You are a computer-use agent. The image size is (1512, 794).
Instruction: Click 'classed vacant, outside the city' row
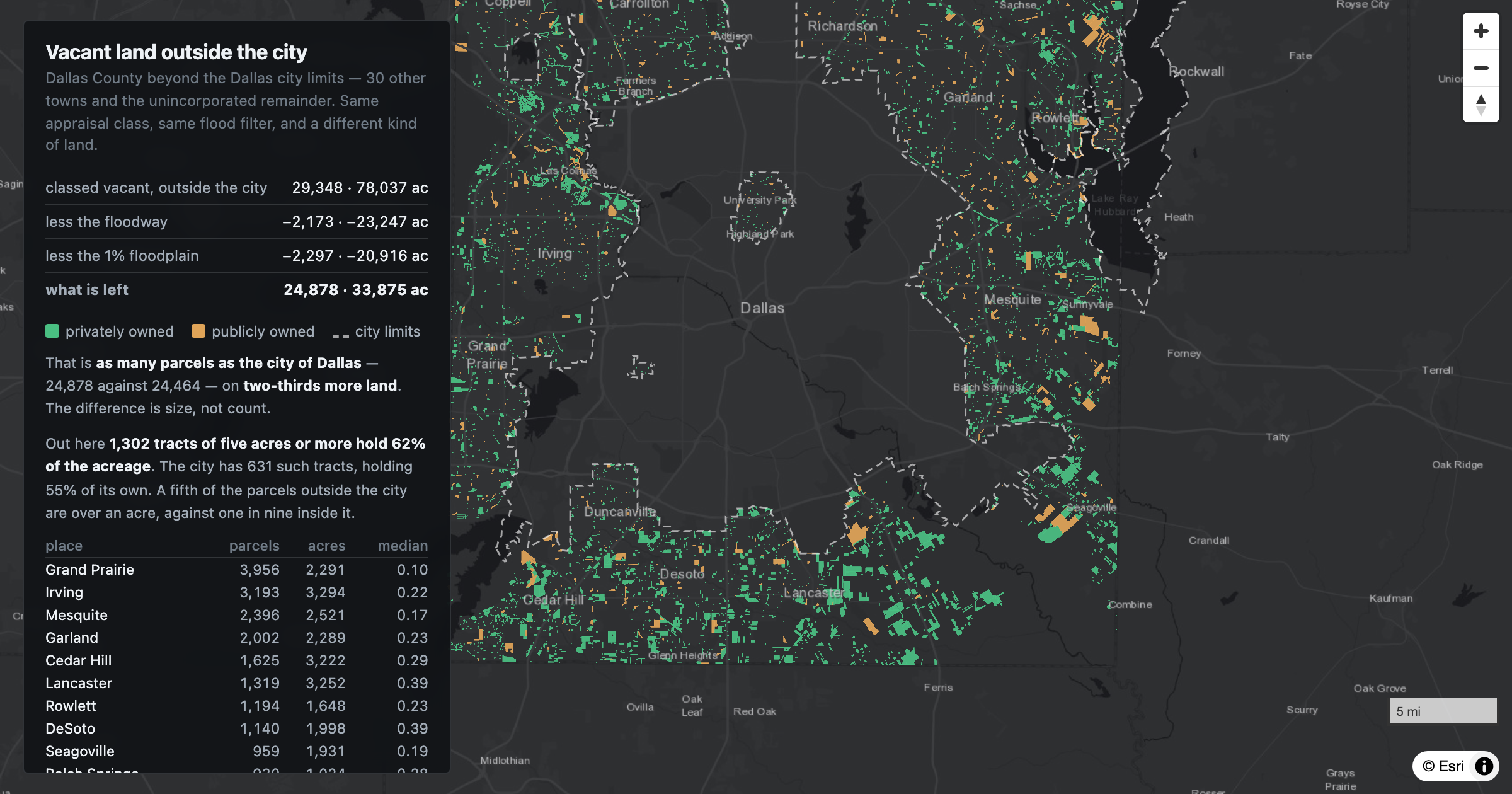tap(237, 188)
